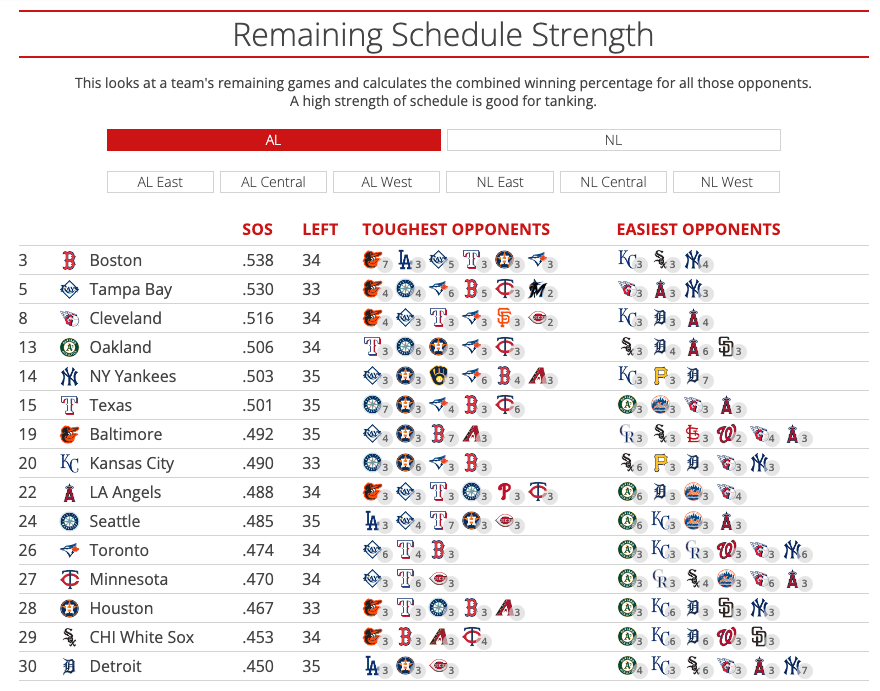Select the AL league tab
The image size is (880, 691).
pyautogui.click(x=273, y=140)
